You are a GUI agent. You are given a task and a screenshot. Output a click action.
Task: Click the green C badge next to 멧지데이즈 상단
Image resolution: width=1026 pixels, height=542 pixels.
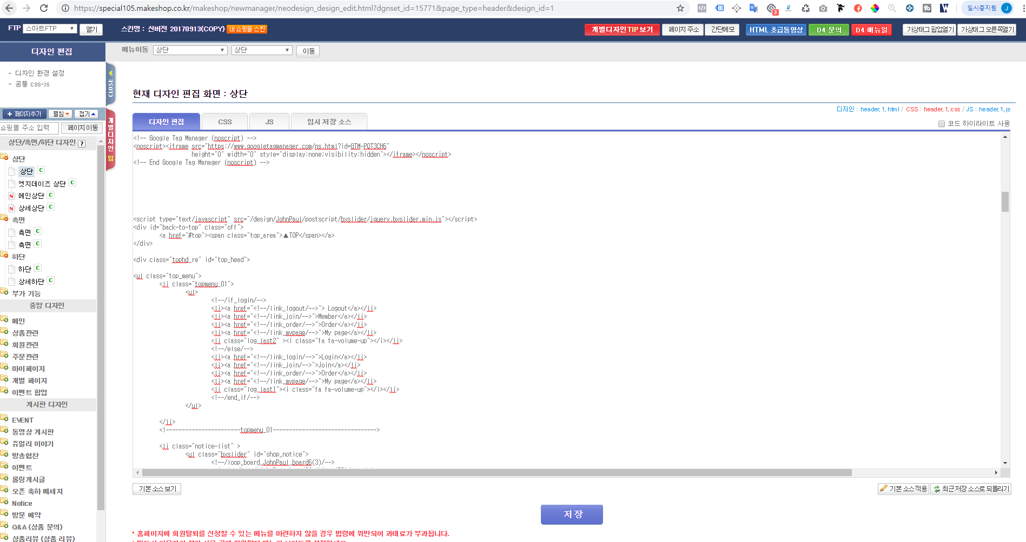[73, 183]
